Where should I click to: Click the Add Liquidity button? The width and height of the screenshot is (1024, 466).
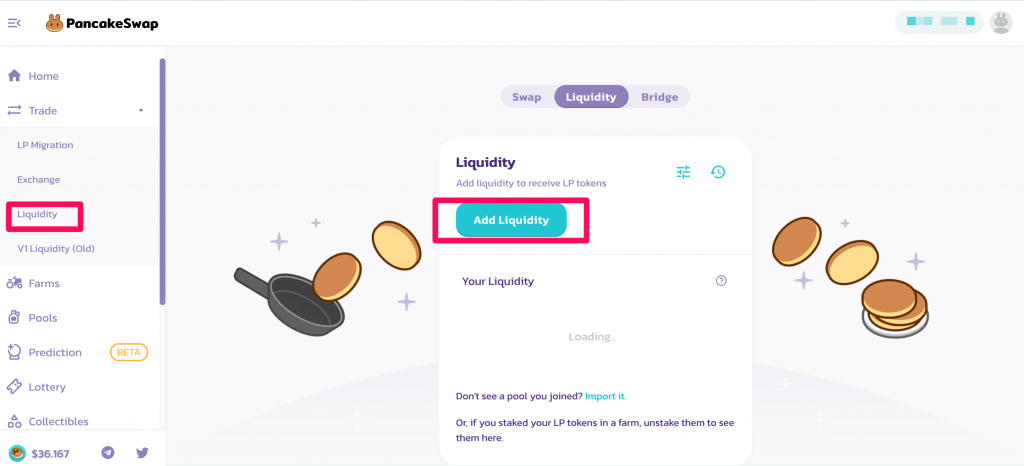[x=511, y=220]
